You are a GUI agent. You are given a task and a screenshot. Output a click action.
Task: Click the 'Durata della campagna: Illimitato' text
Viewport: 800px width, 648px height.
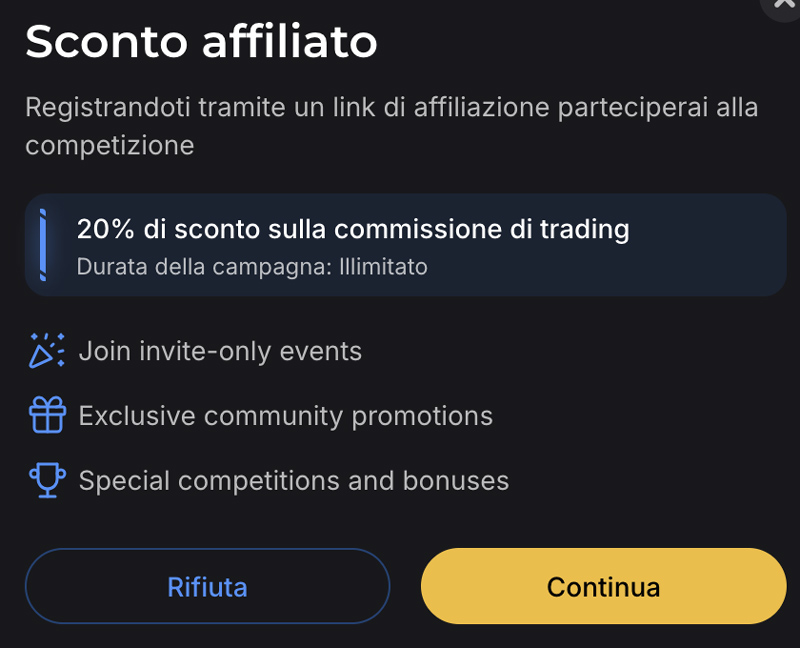pos(253,268)
